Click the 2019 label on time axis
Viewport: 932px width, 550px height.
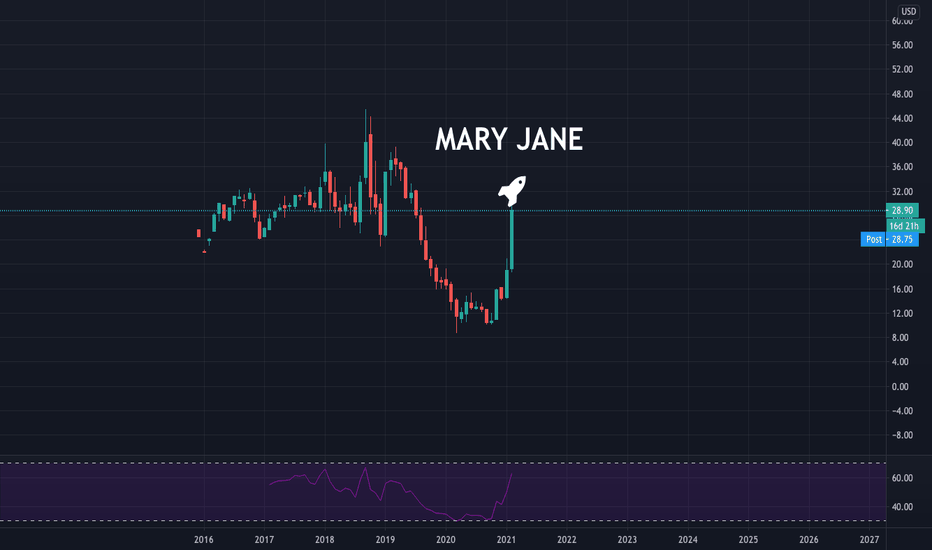click(x=385, y=540)
